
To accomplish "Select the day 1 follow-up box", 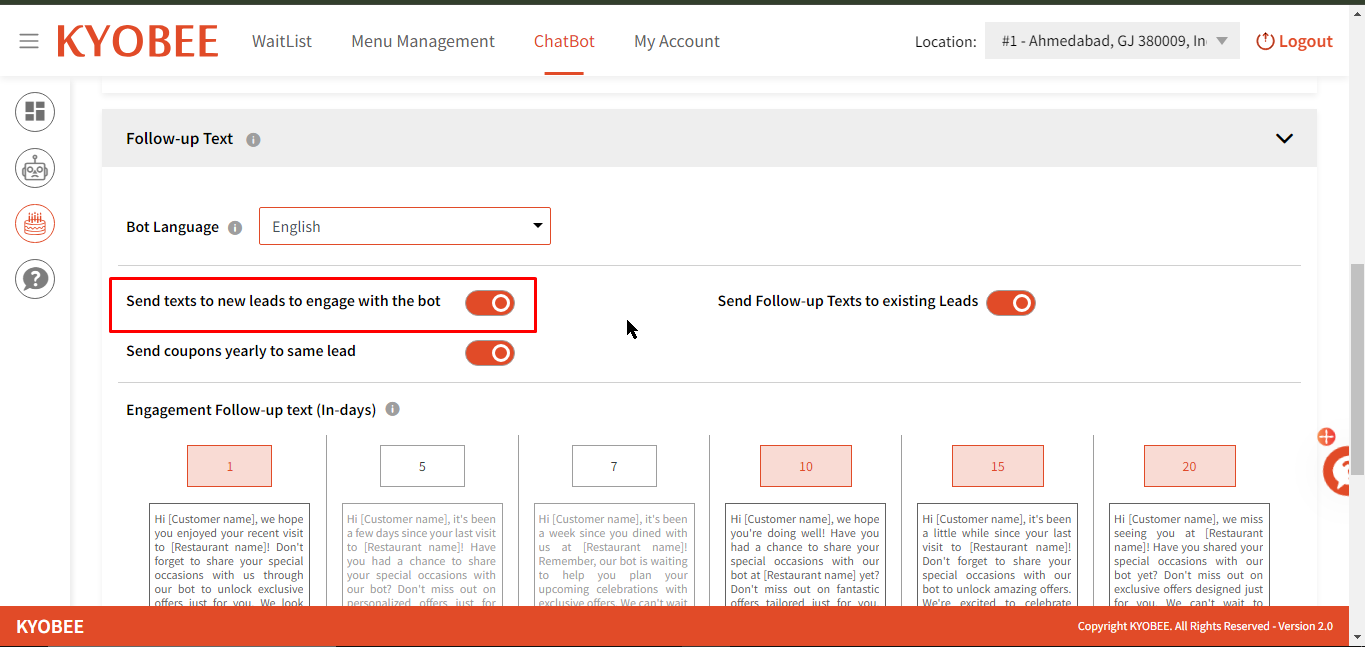I will tap(229, 466).
